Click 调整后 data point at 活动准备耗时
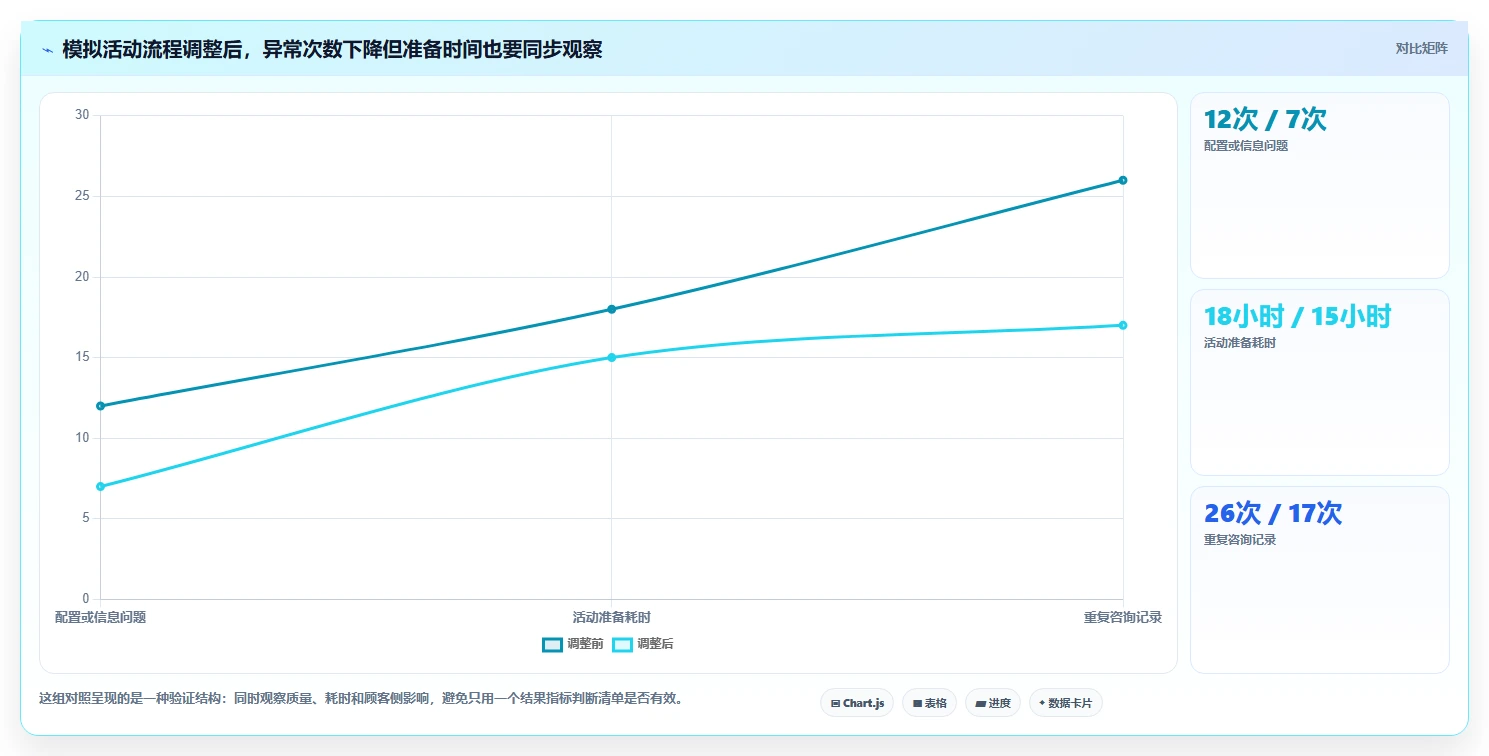The width and height of the screenshot is (1489, 756). coord(611,357)
